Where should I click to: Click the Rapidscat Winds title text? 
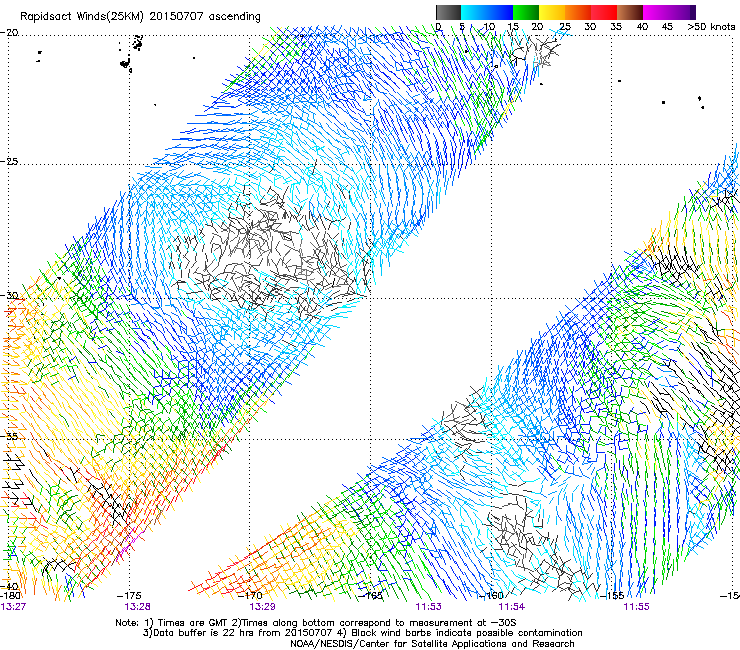[x=140, y=16]
